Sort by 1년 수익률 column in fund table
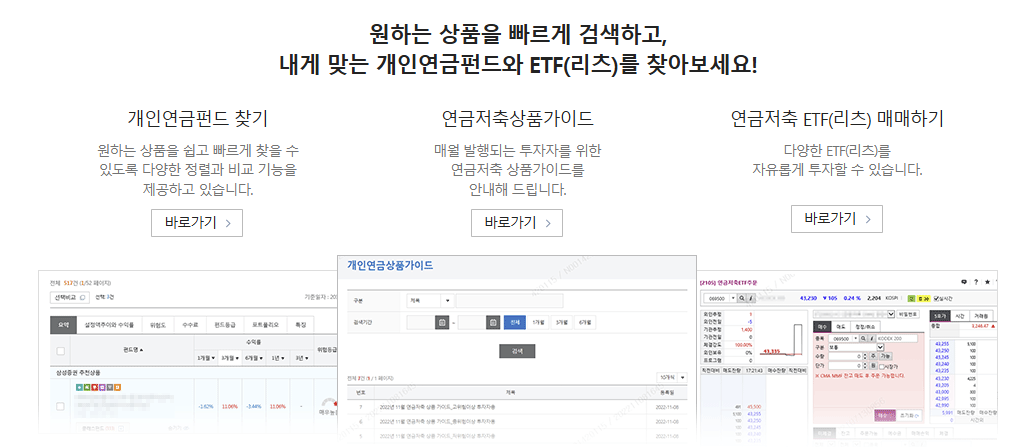1026x447 pixels. (x=277, y=358)
